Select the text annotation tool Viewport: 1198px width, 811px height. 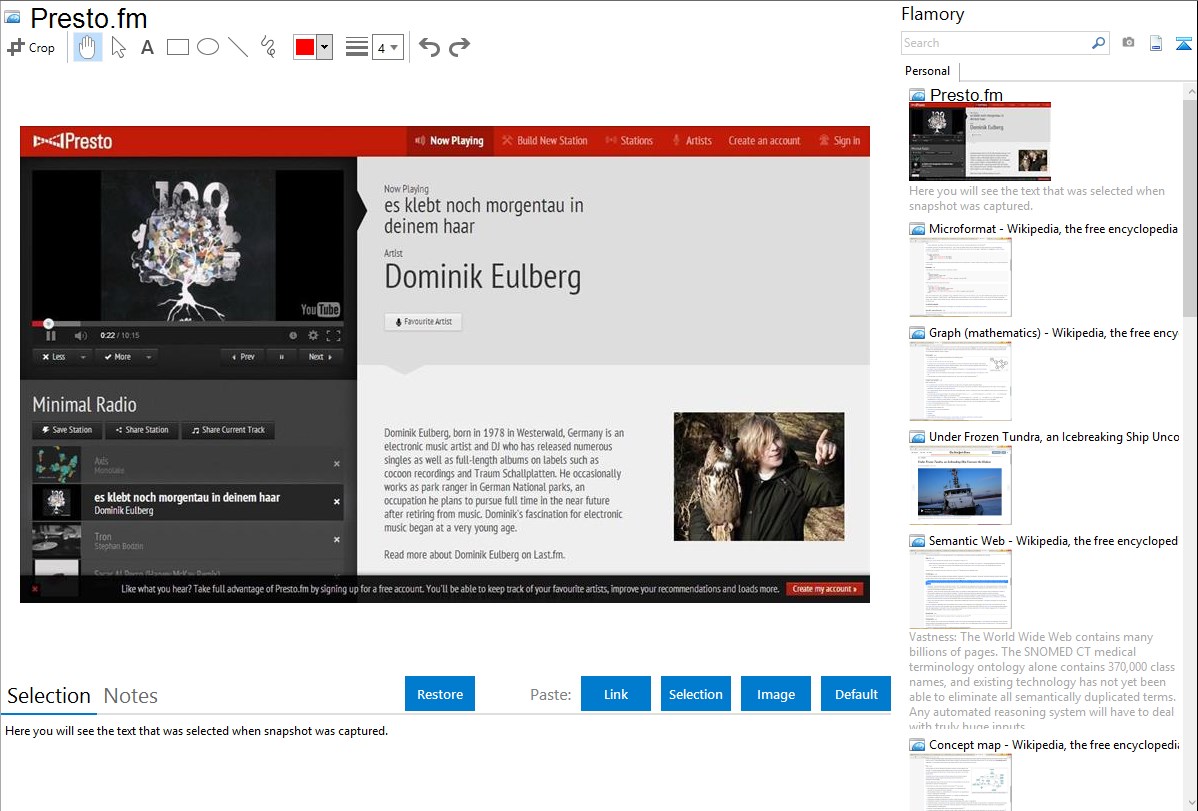click(x=147, y=47)
